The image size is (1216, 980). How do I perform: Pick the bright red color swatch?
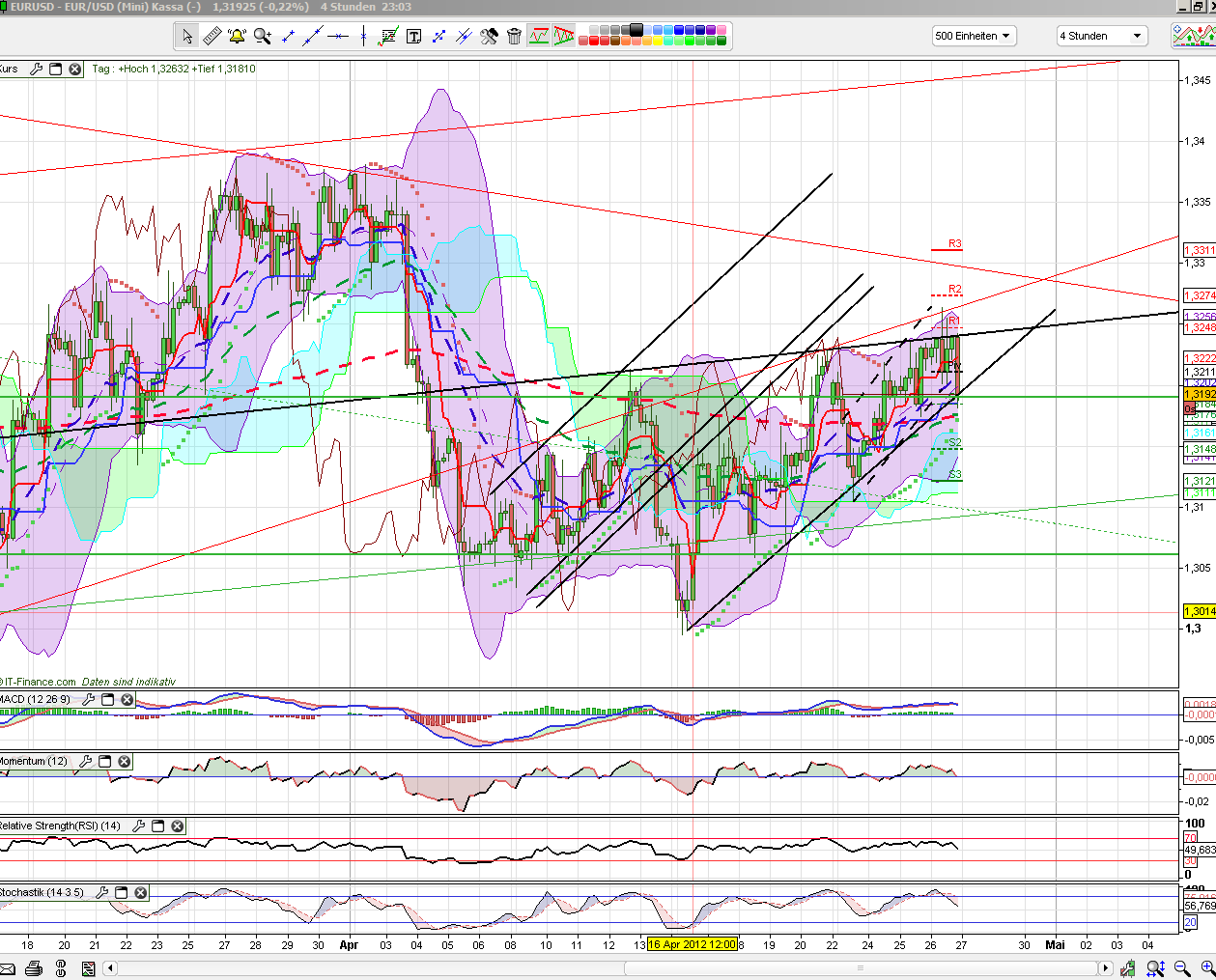tap(593, 41)
